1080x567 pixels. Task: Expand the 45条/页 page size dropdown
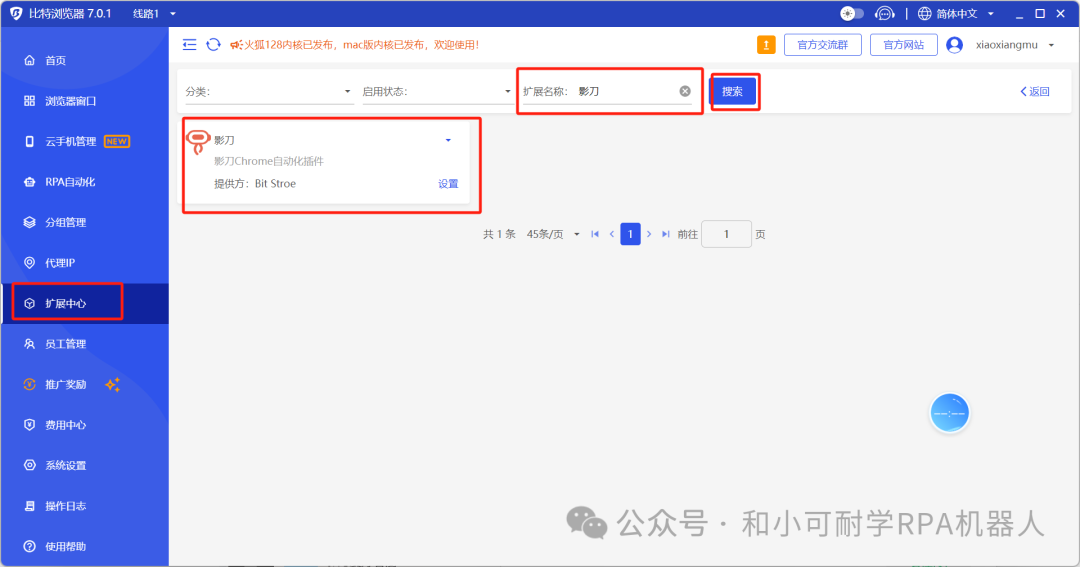pyautogui.click(x=546, y=234)
